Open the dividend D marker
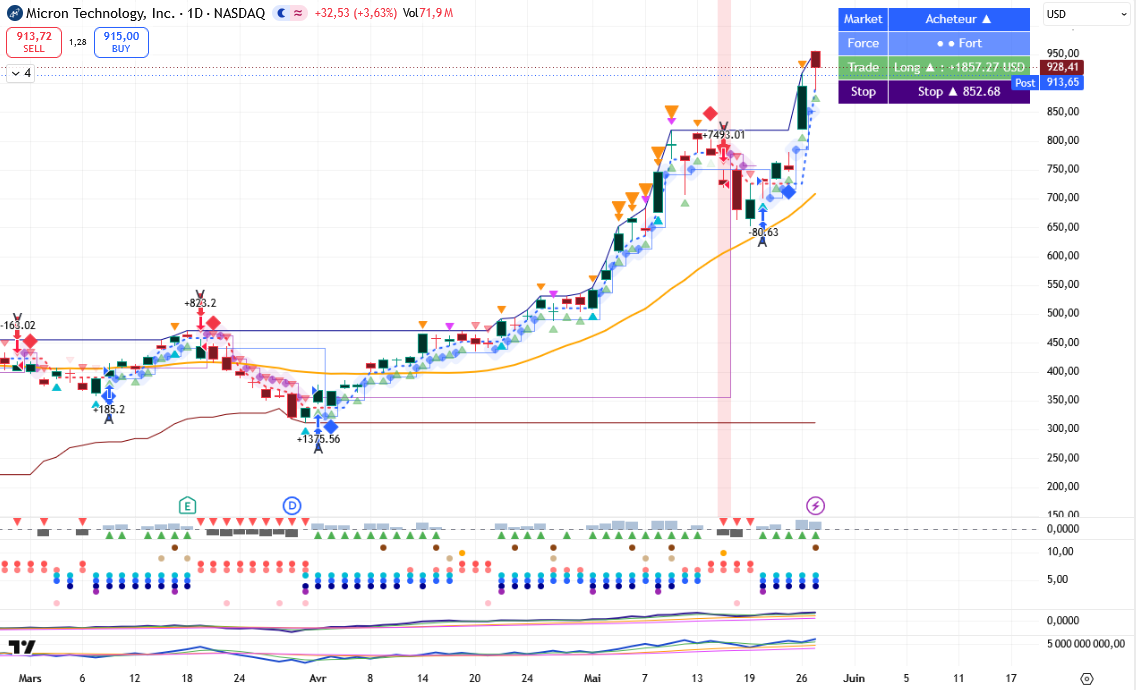Viewport: 1136px width, 690px height. [291, 506]
